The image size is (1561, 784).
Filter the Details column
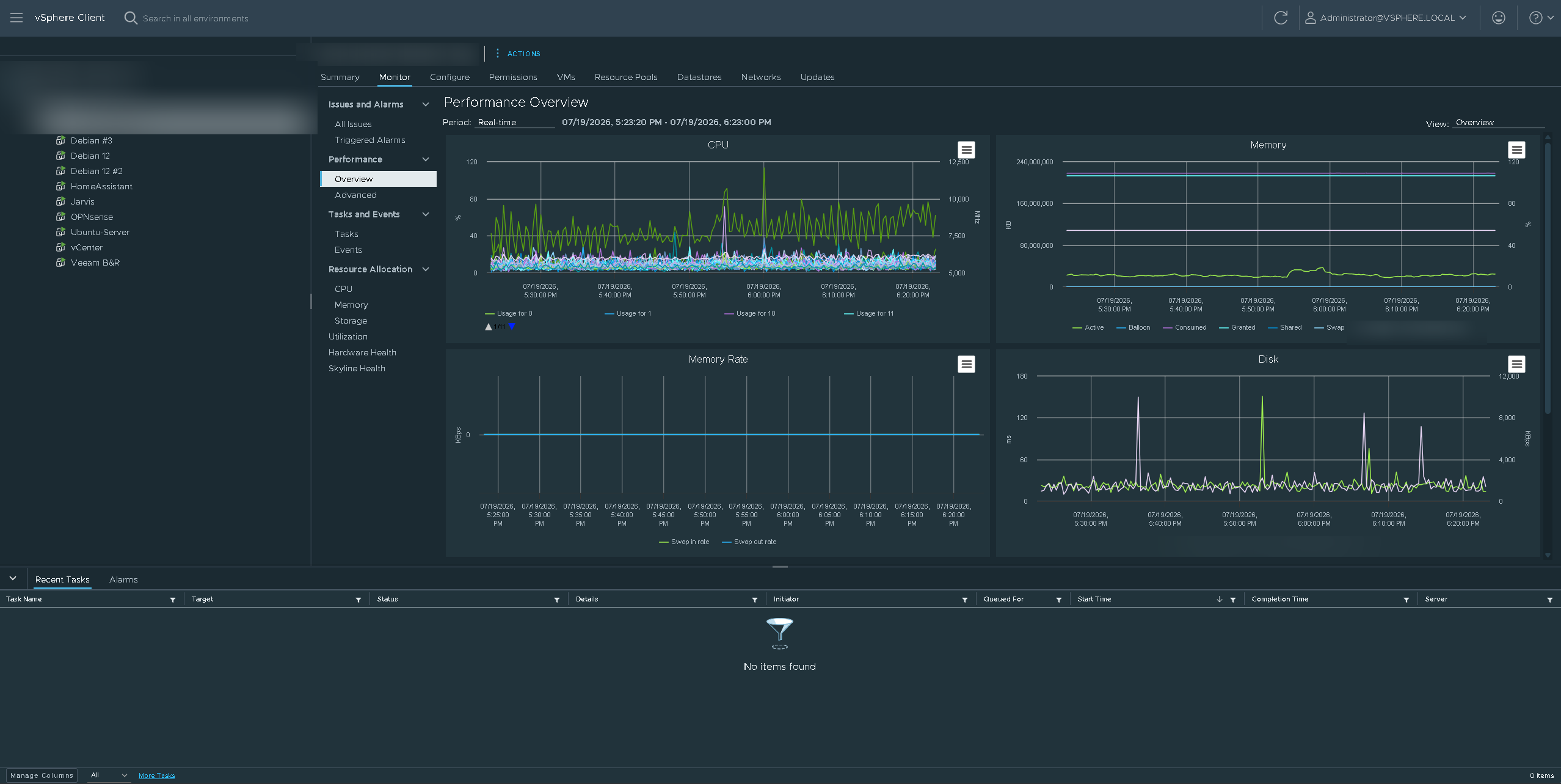pyautogui.click(x=755, y=600)
